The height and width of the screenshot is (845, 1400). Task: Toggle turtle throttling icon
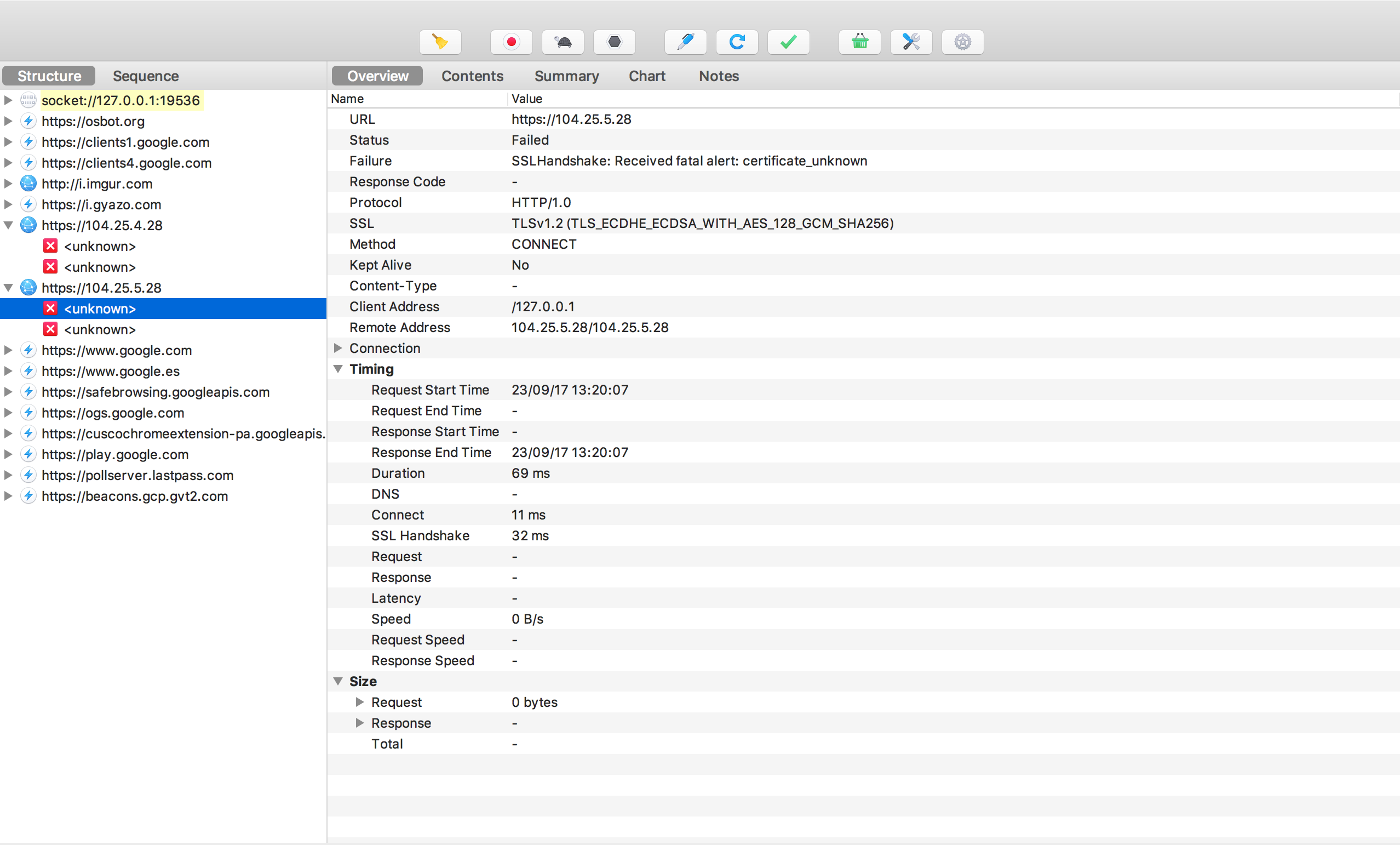(563, 42)
